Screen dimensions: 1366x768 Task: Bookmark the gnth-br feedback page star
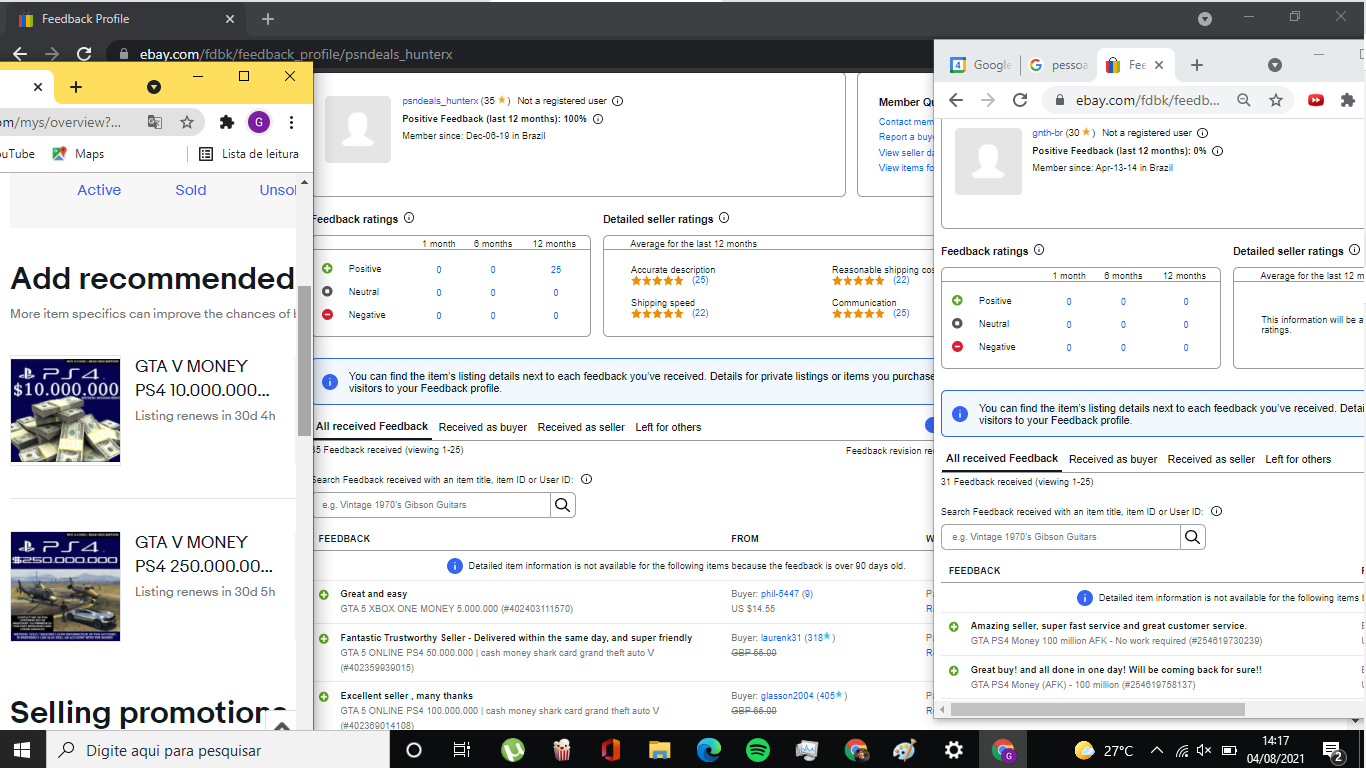[1276, 100]
